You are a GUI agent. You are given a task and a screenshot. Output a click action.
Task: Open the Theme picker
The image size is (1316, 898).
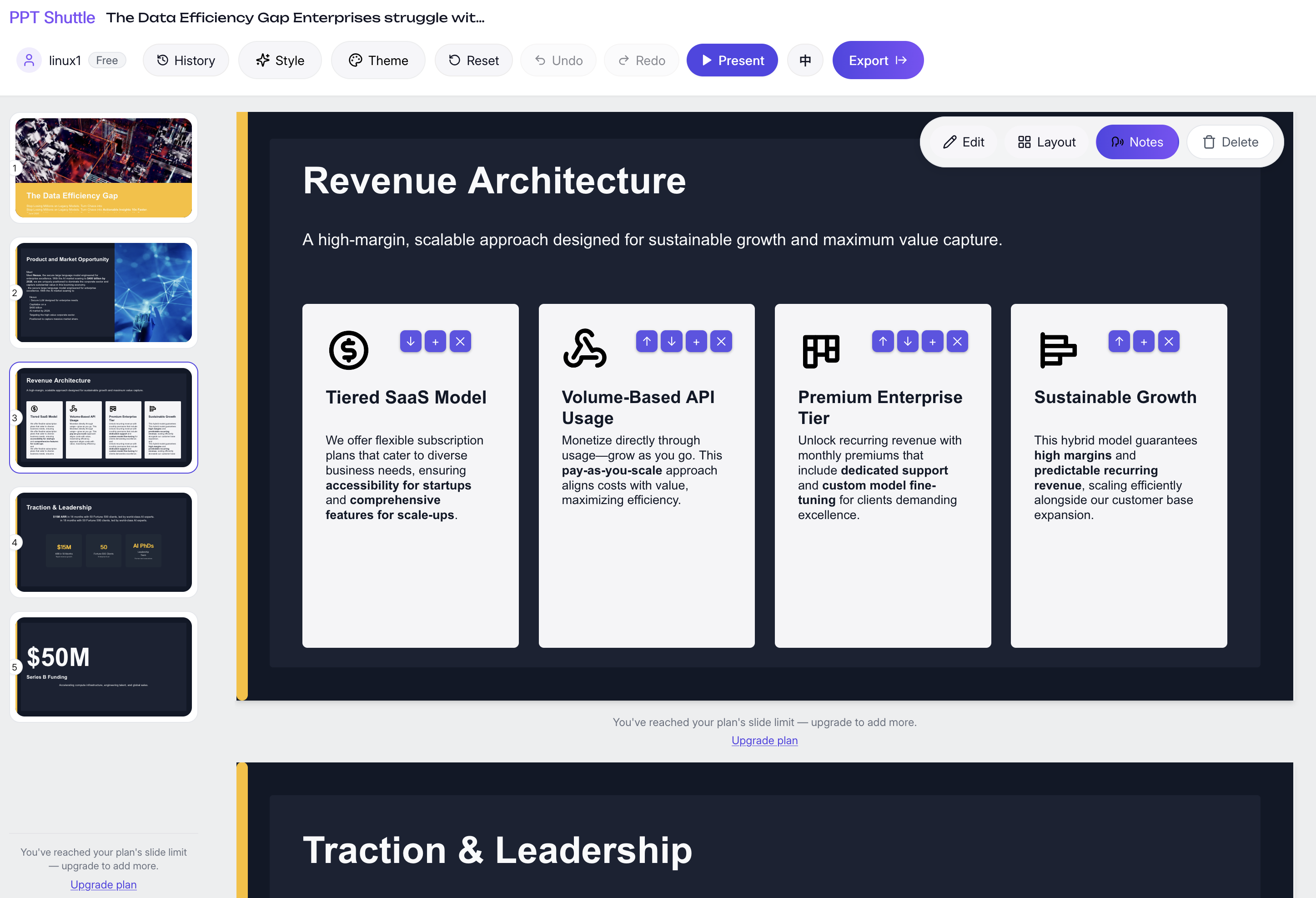click(378, 60)
